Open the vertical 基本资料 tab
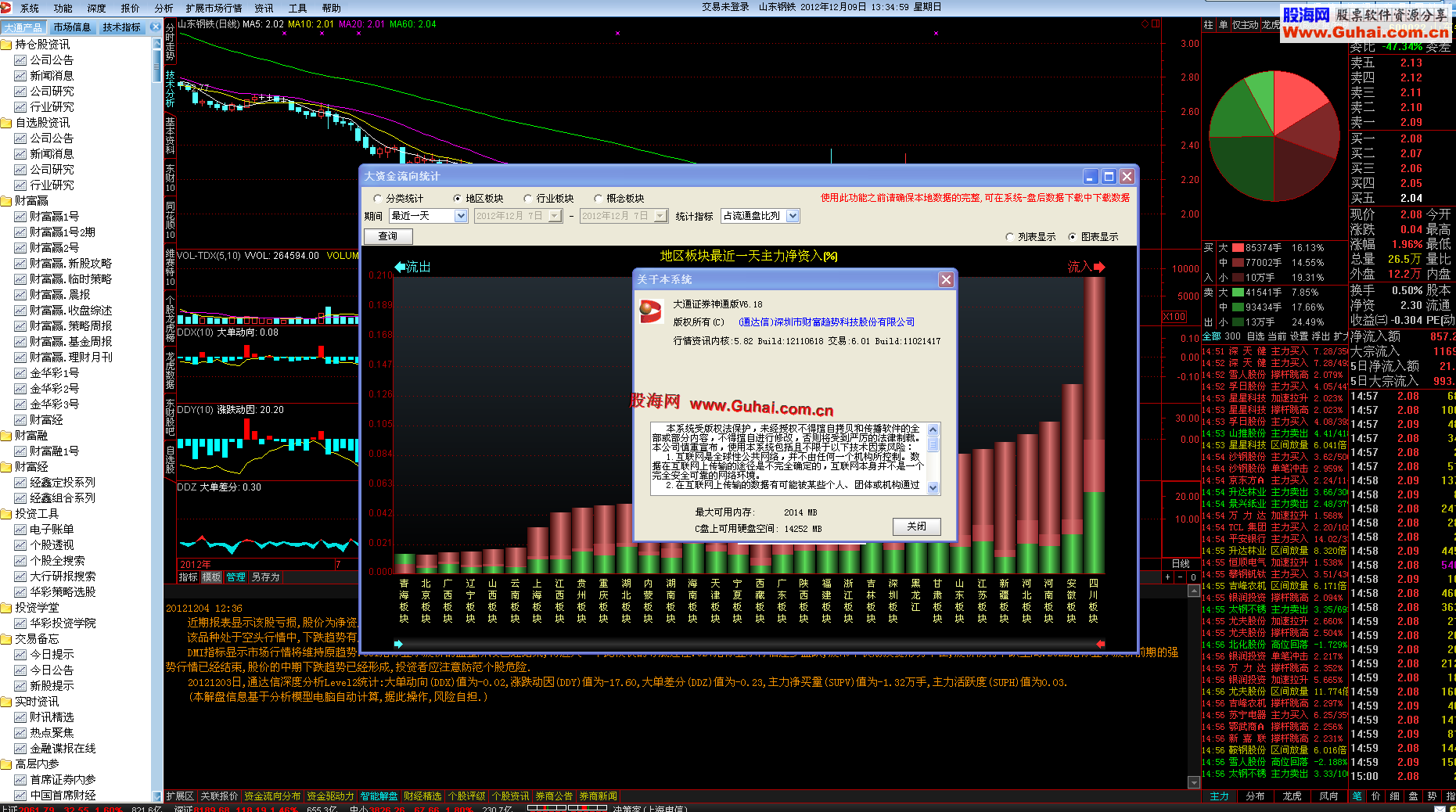Image resolution: width=1456 pixels, height=812 pixels. click(x=170, y=136)
